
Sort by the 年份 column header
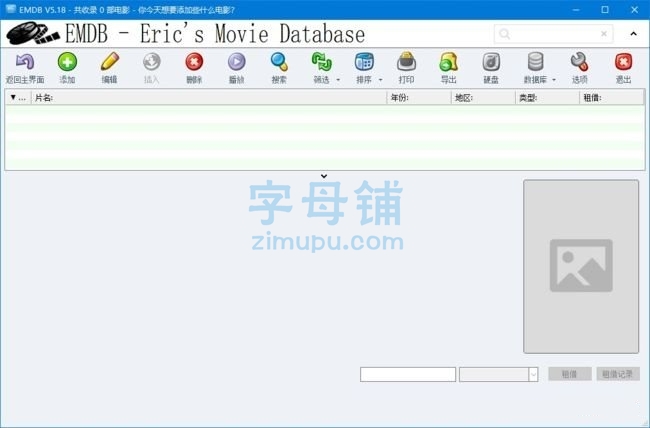(418, 98)
